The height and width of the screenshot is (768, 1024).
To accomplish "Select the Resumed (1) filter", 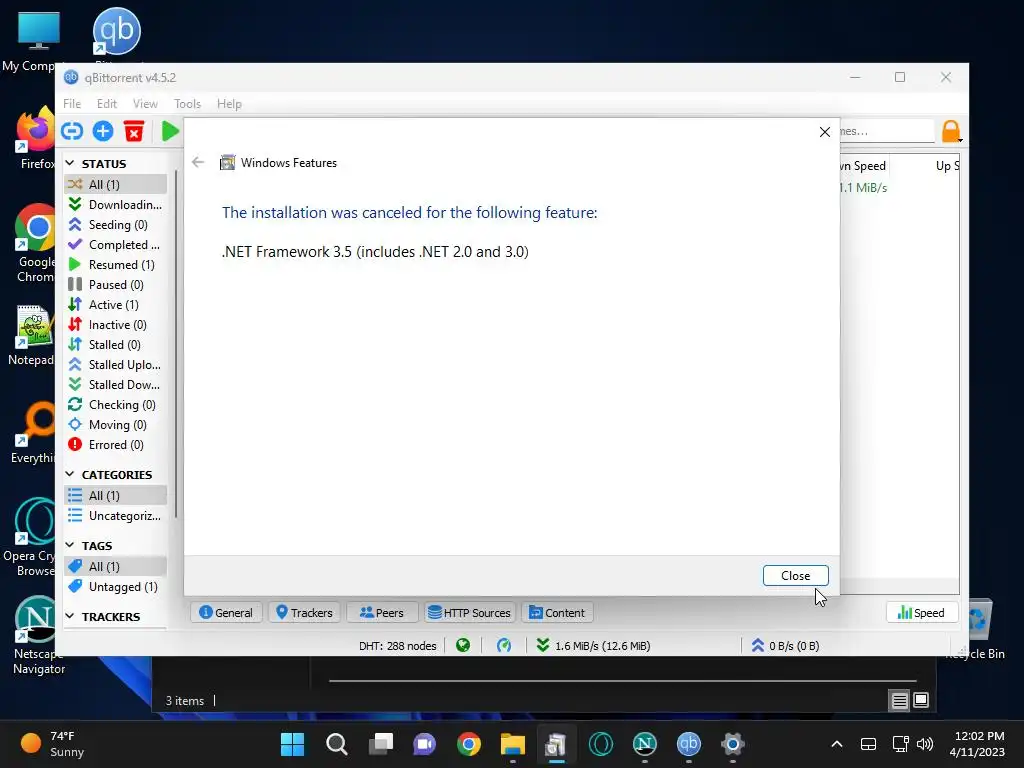I will point(116,264).
